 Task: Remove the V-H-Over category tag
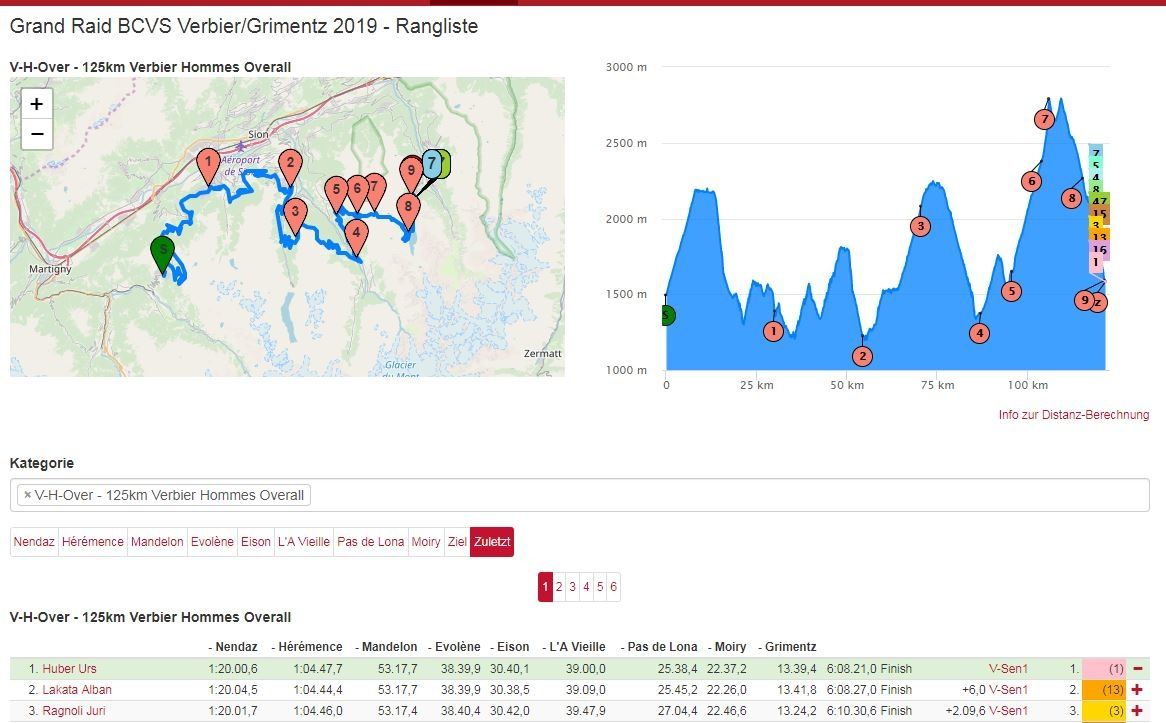click(27, 495)
